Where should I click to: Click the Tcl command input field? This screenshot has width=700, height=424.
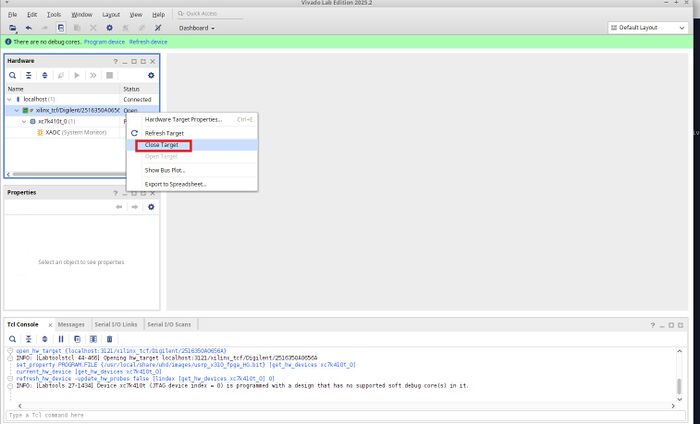(346, 415)
